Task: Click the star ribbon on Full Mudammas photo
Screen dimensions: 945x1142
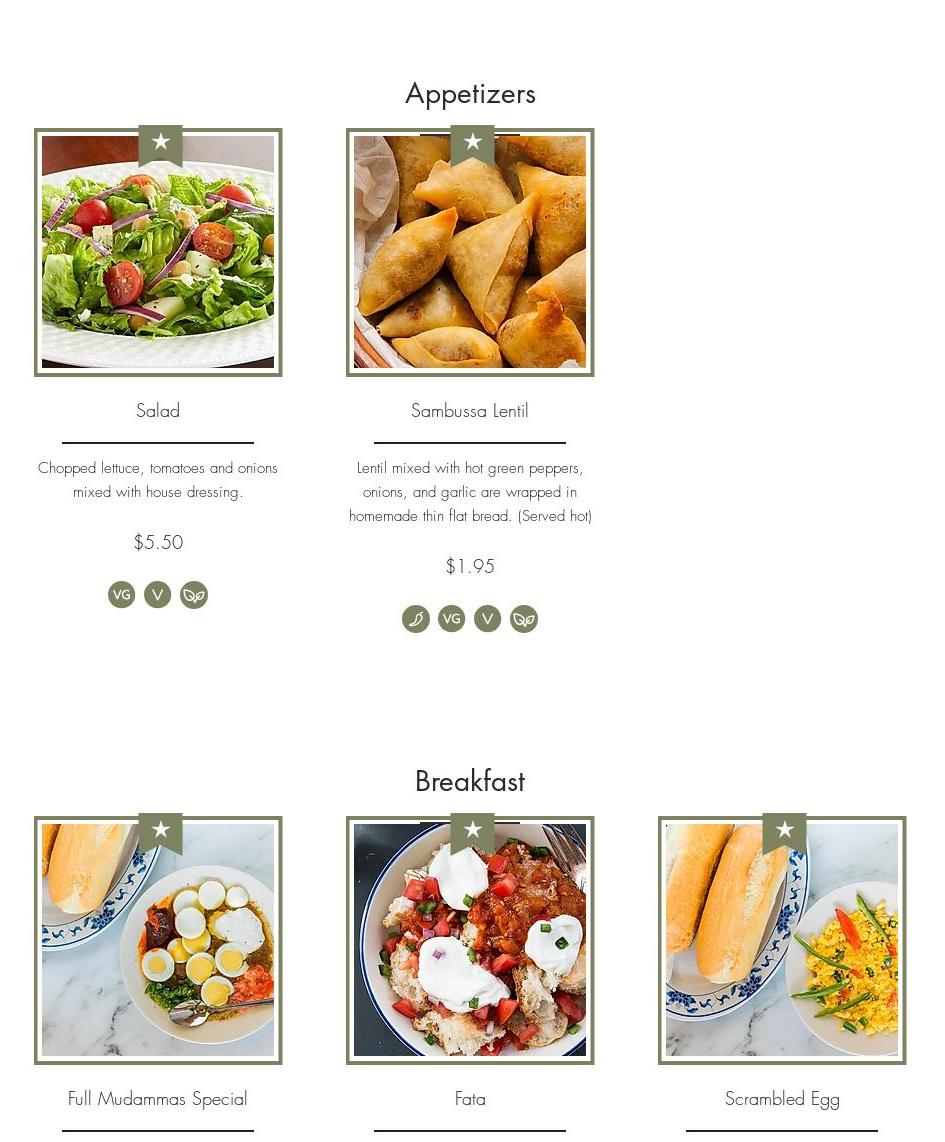Action: tap(160, 833)
